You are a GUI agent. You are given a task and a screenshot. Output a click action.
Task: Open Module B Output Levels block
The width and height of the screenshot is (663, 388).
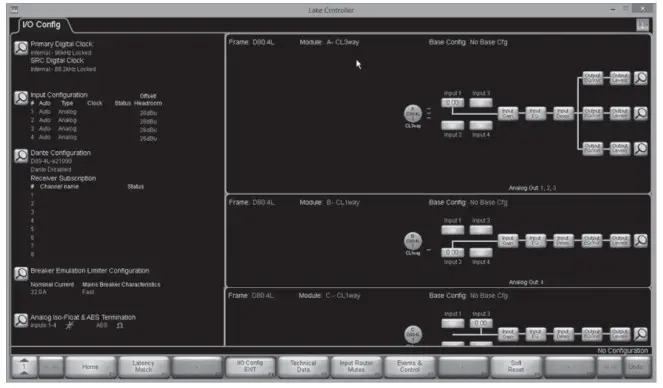(620, 240)
